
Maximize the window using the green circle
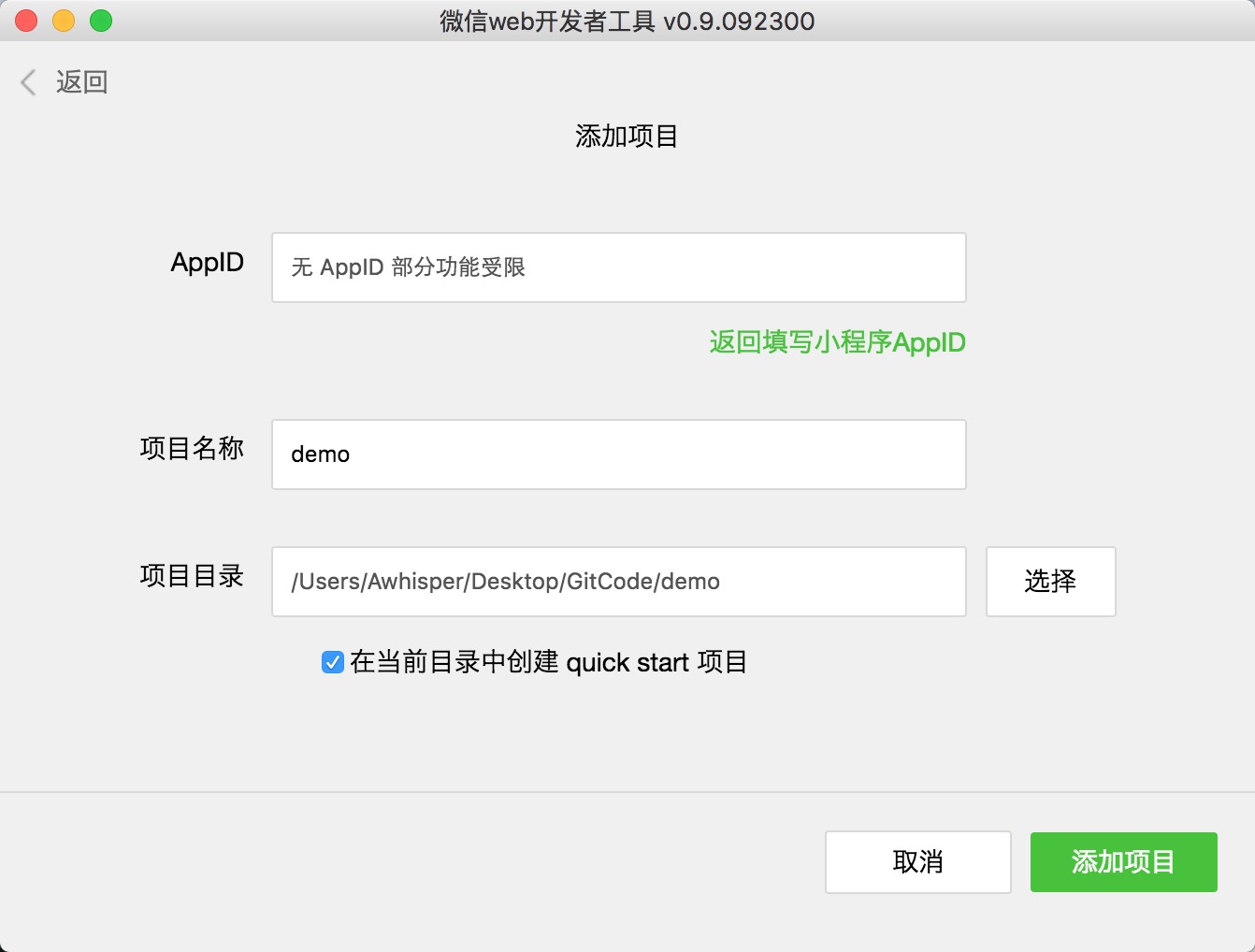click(x=101, y=21)
